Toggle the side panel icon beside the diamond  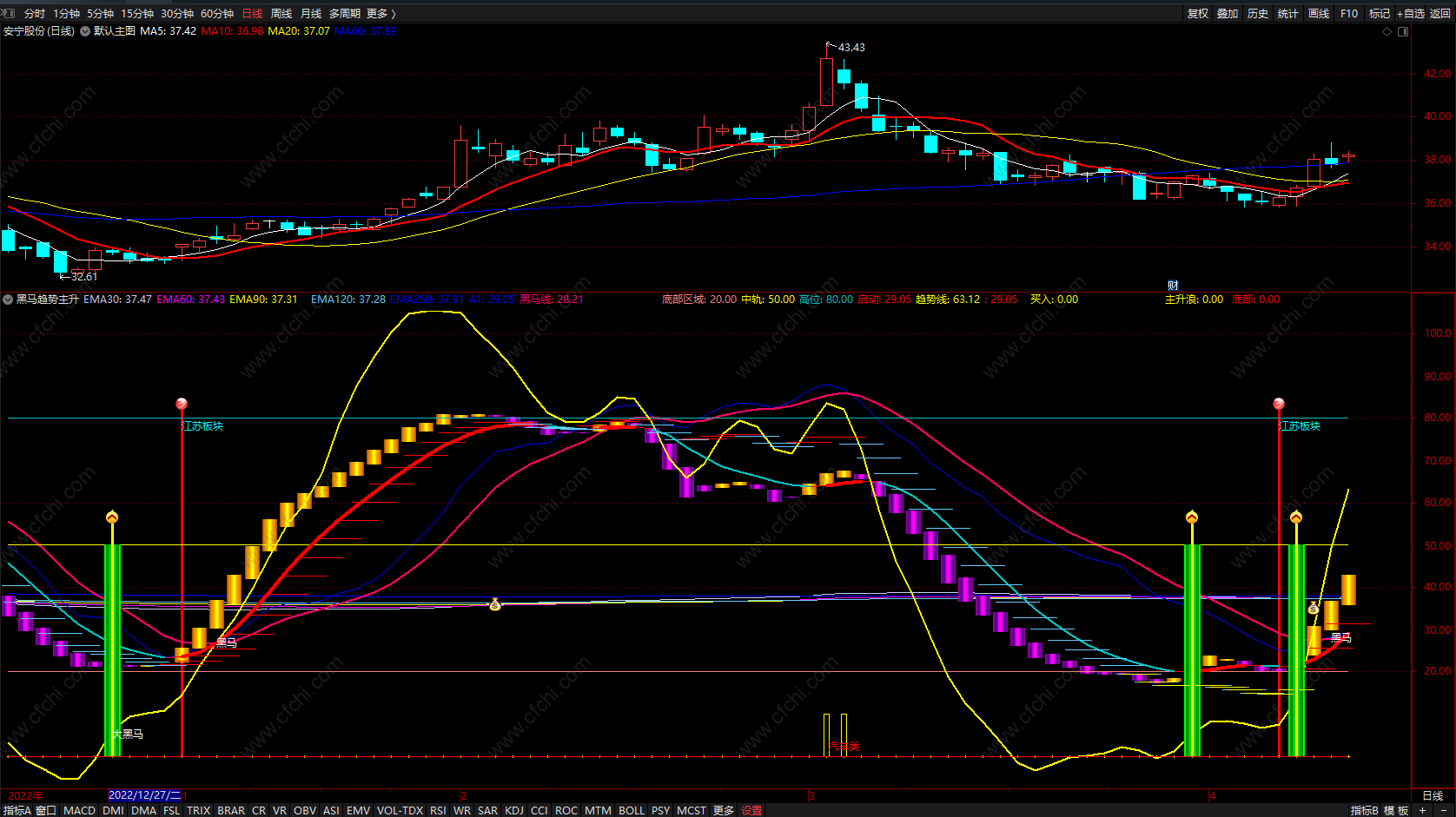click(1403, 31)
